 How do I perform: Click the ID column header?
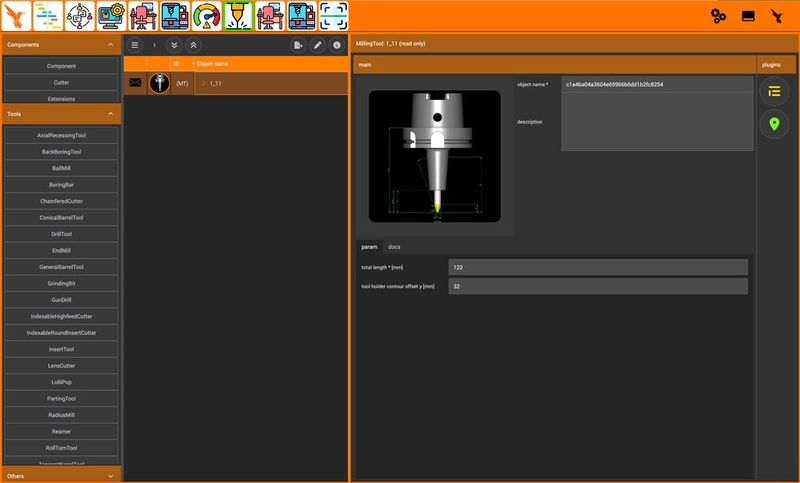click(176, 64)
